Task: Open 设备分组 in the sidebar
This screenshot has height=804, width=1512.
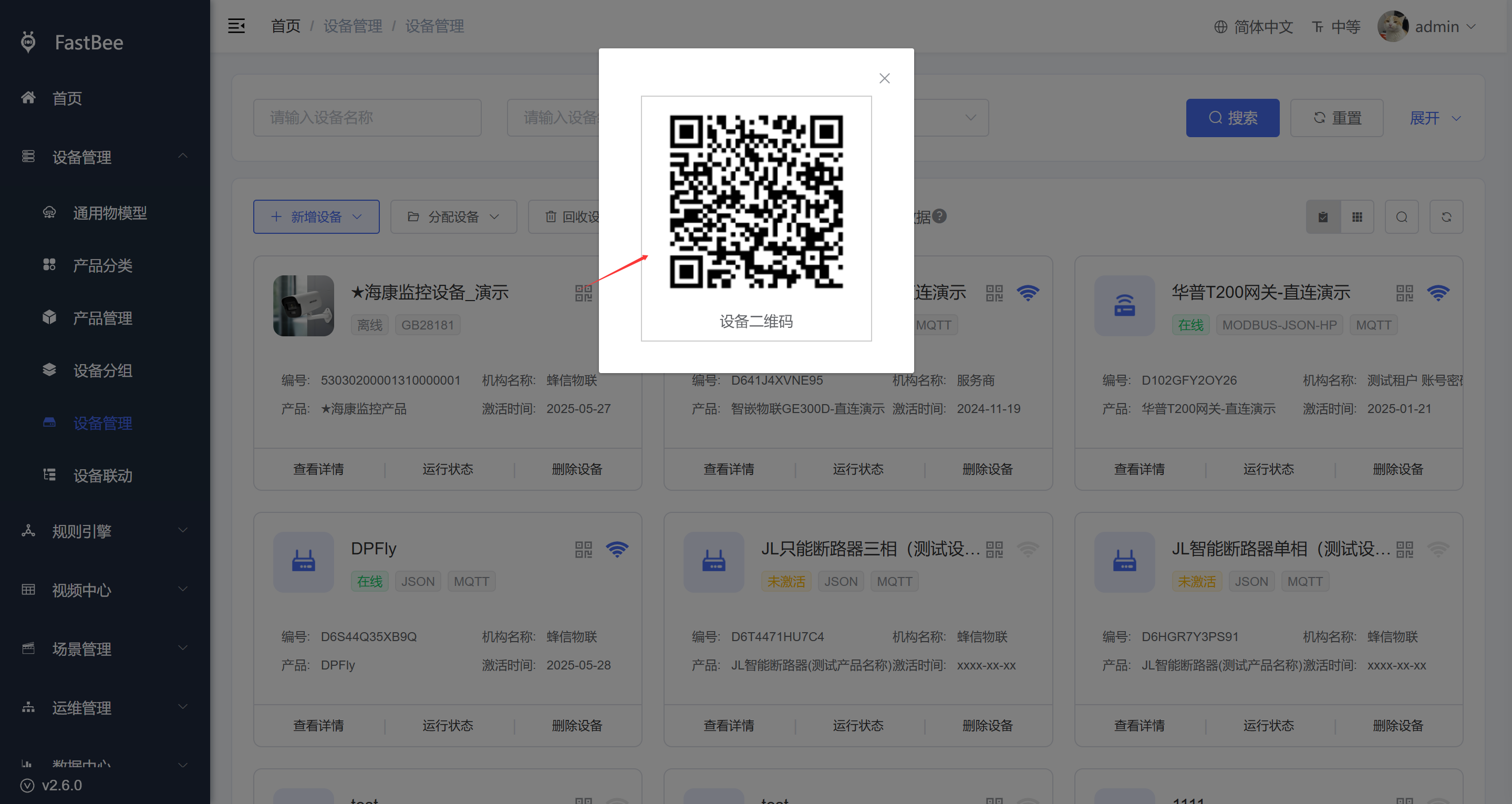Action: pyautogui.click(x=105, y=370)
